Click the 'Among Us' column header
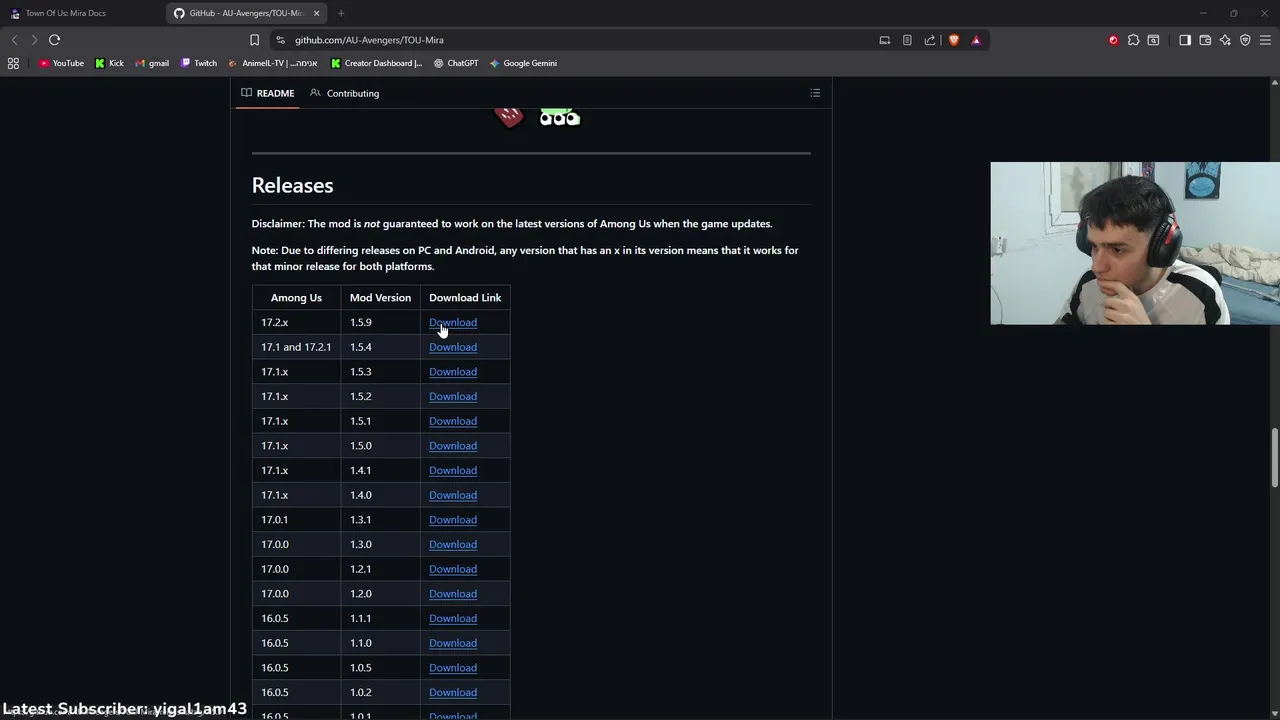 pyautogui.click(x=296, y=298)
